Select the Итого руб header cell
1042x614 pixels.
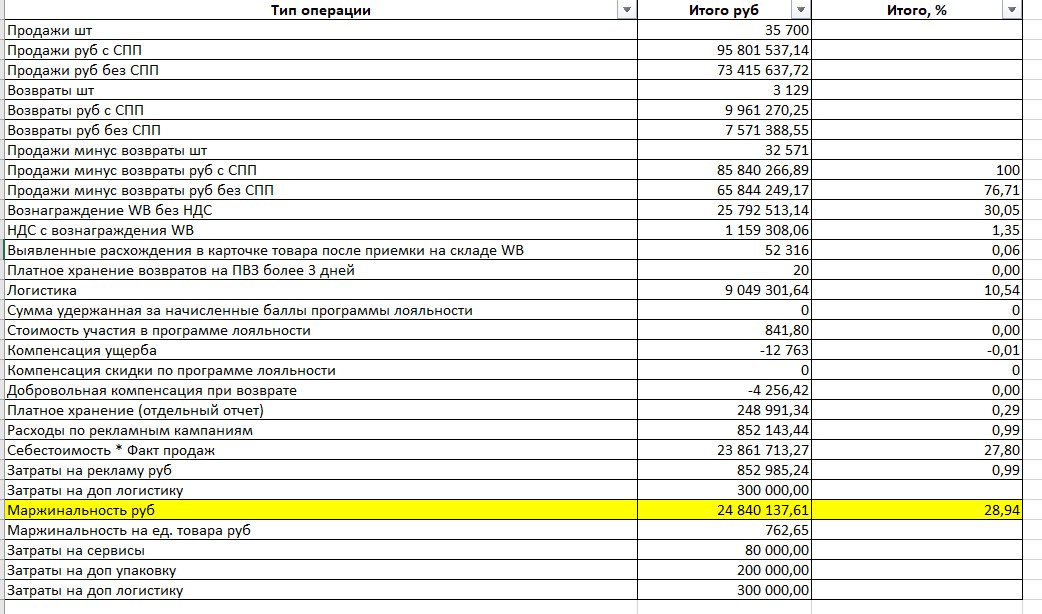click(x=724, y=10)
